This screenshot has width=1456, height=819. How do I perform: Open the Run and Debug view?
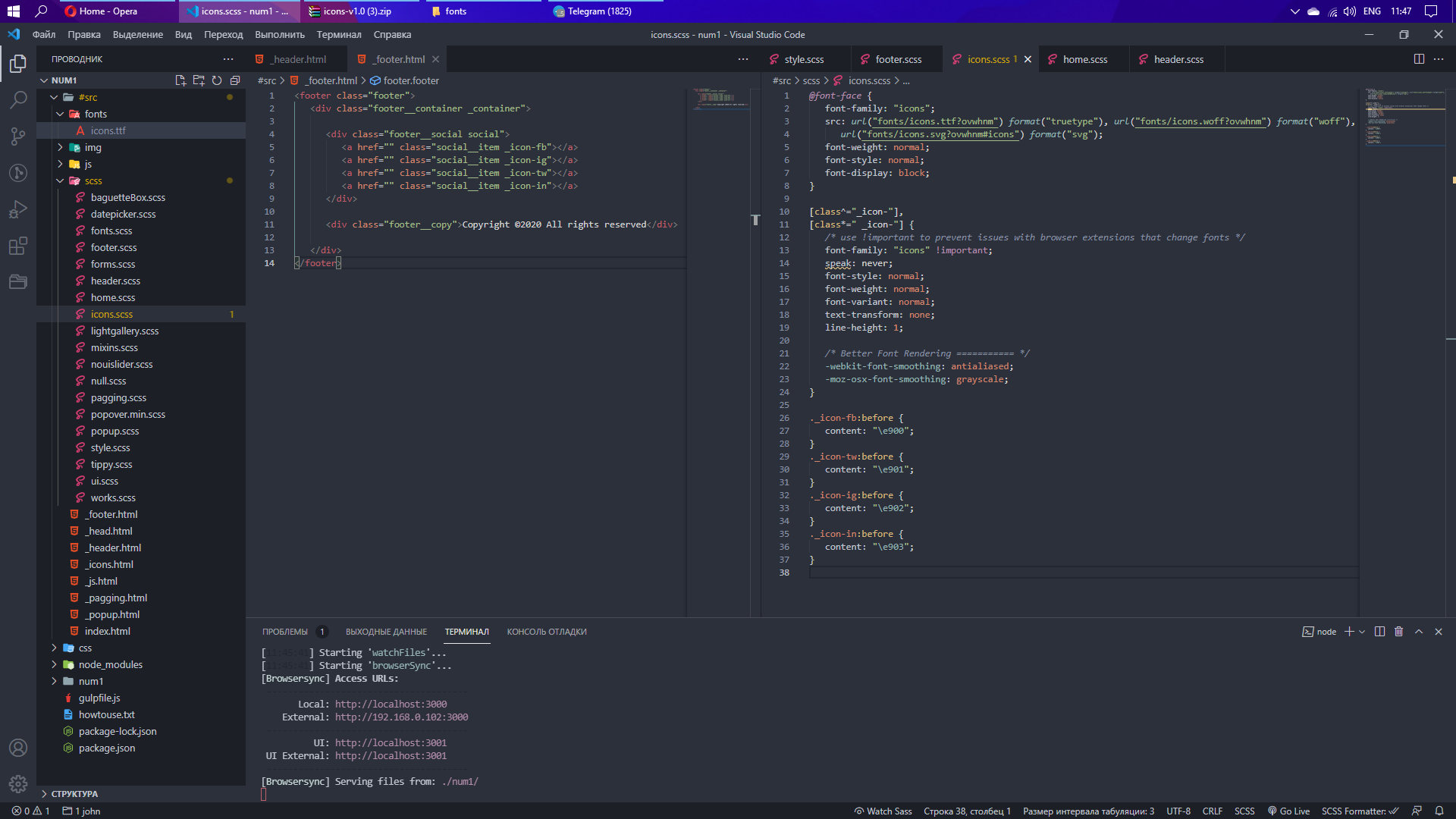click(x=18, y=209)
